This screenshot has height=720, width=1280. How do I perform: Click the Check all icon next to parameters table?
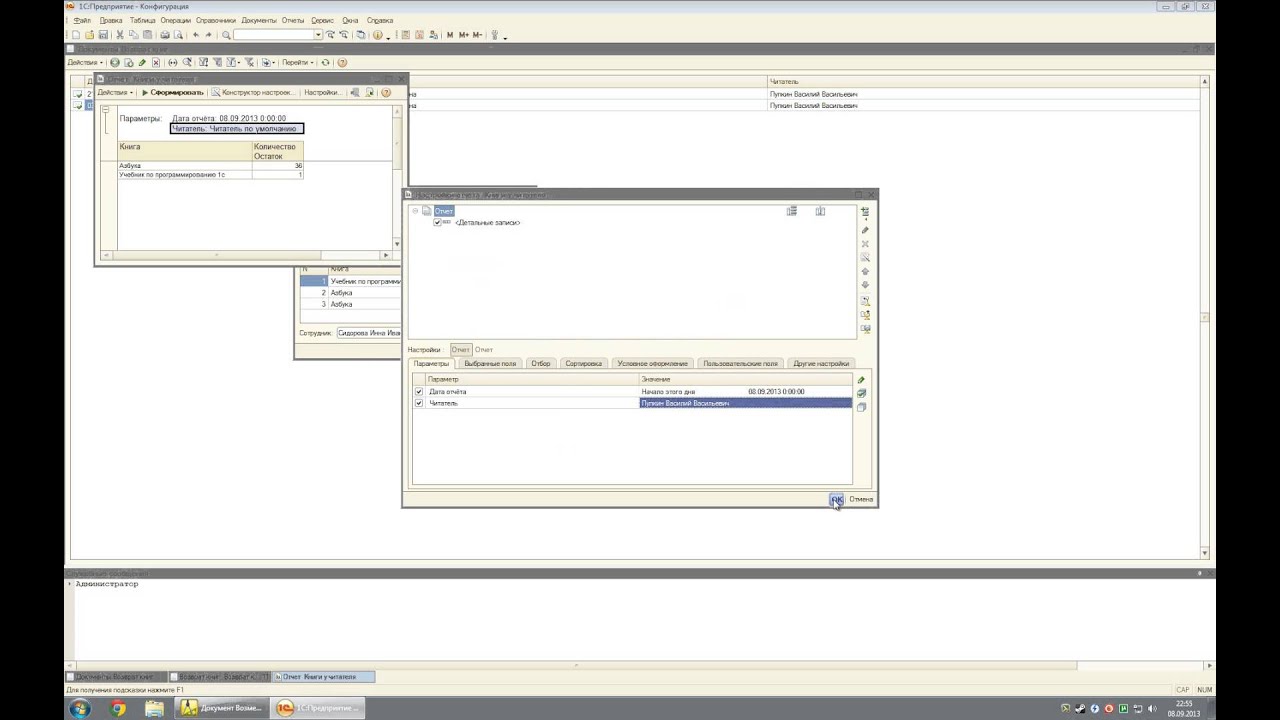(861, 393)
